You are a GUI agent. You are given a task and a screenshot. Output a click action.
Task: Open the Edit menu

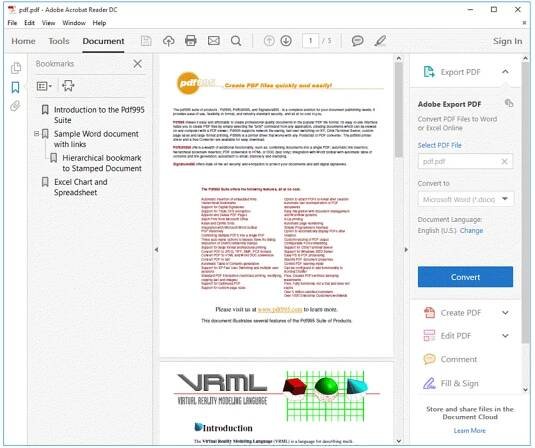[x=29, y=23]
